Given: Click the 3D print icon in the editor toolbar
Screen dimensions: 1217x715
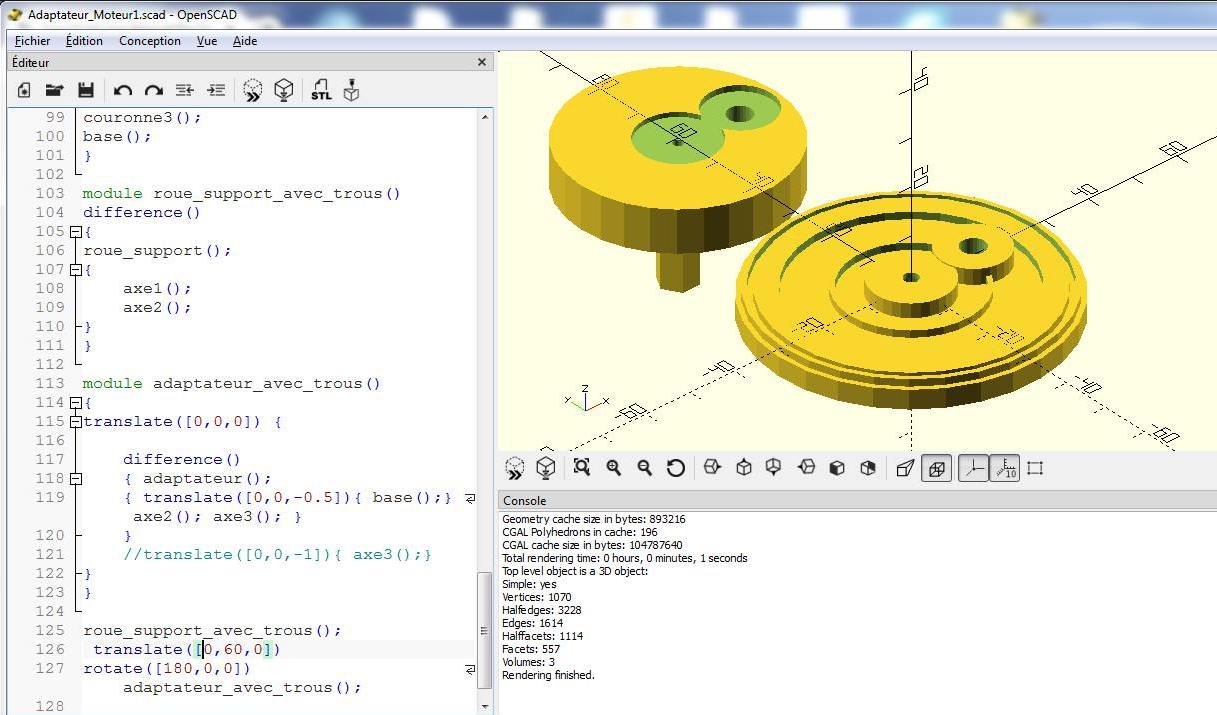Looking at the screenshot, I should click(351, 91).
